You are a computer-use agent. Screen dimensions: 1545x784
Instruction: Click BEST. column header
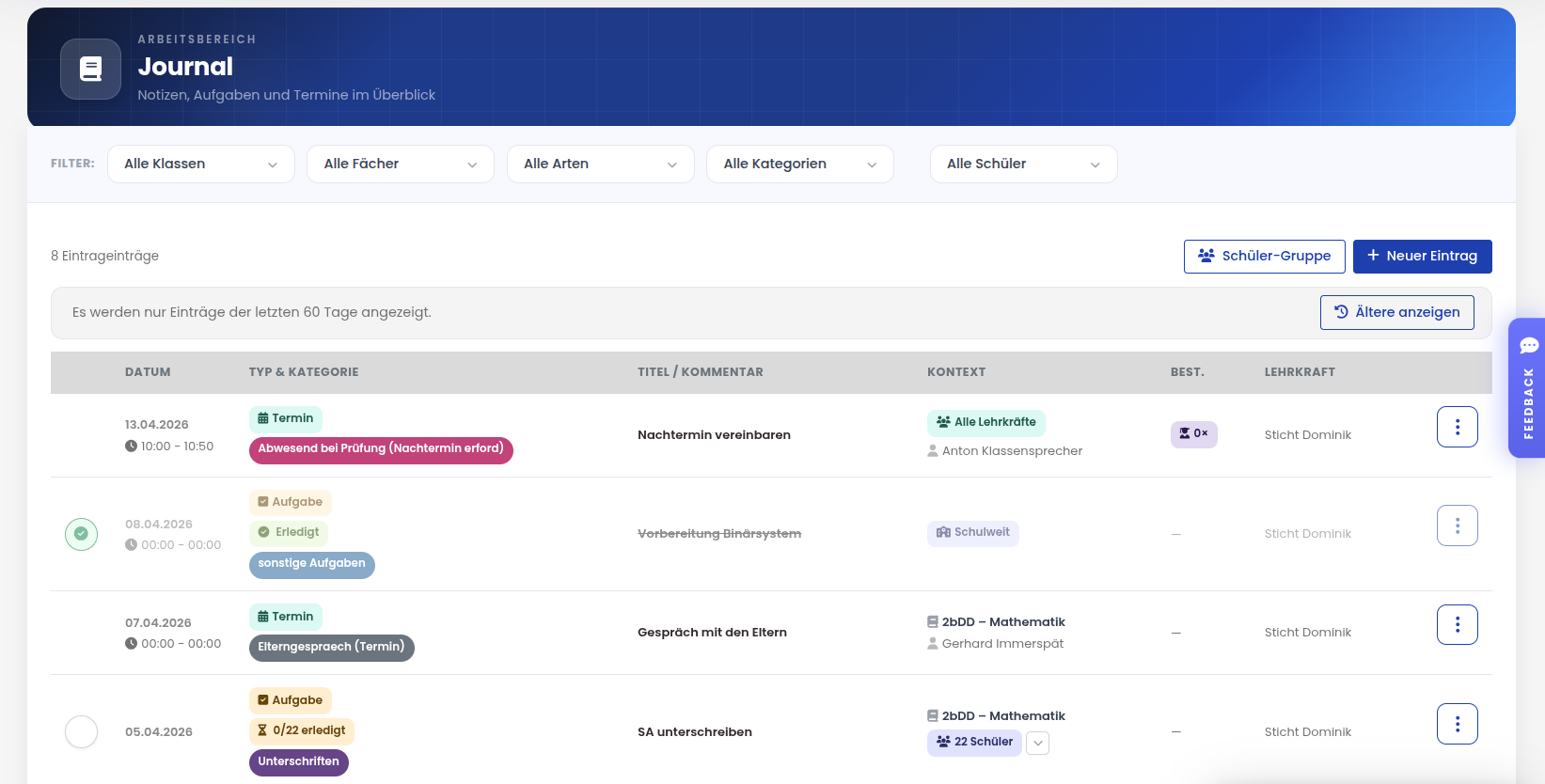(1188, 372)
